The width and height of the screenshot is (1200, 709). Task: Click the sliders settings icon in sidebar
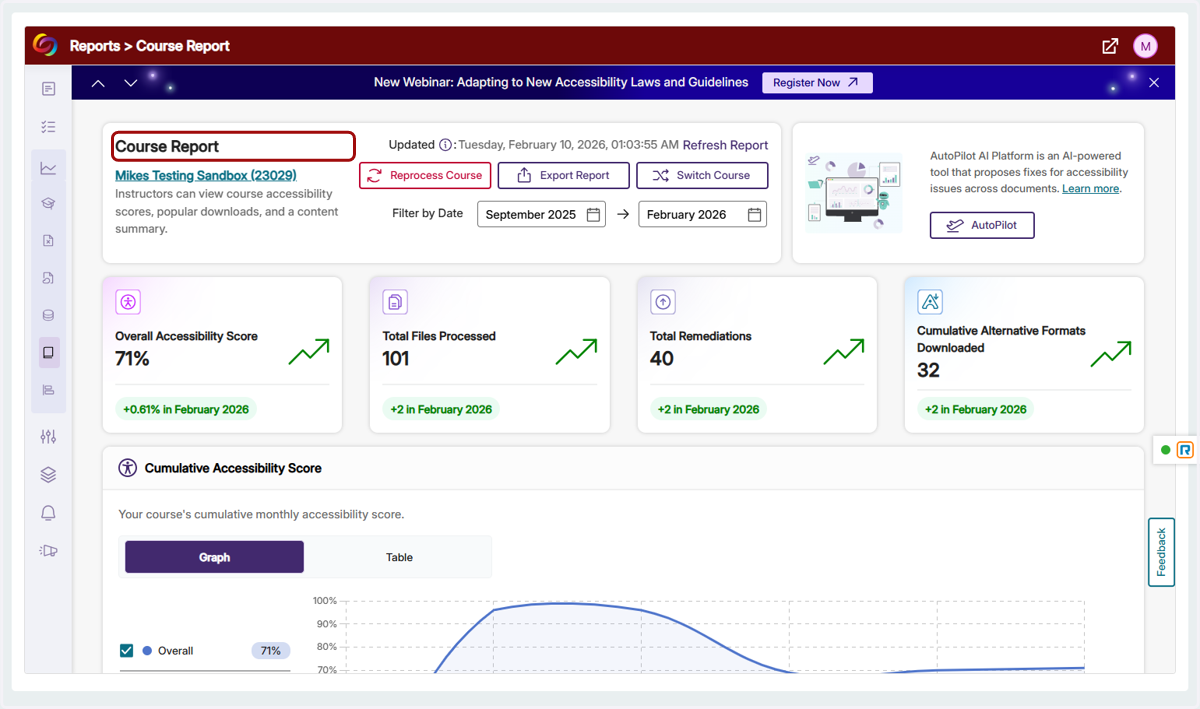(x=48, y=437)
